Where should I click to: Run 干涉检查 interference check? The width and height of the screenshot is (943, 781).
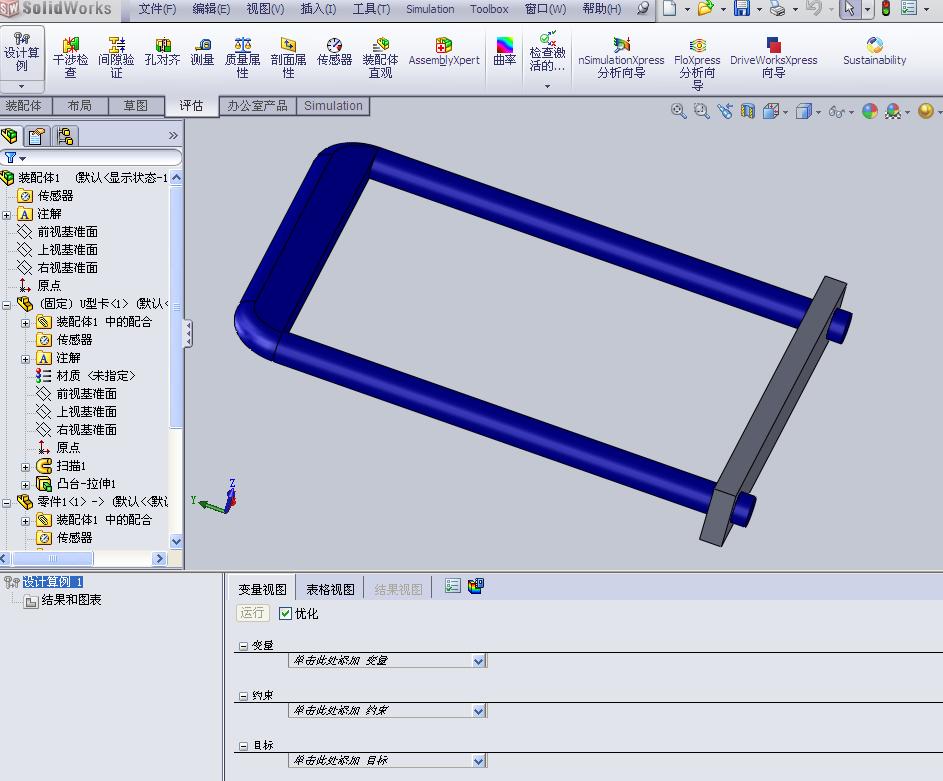70,58
